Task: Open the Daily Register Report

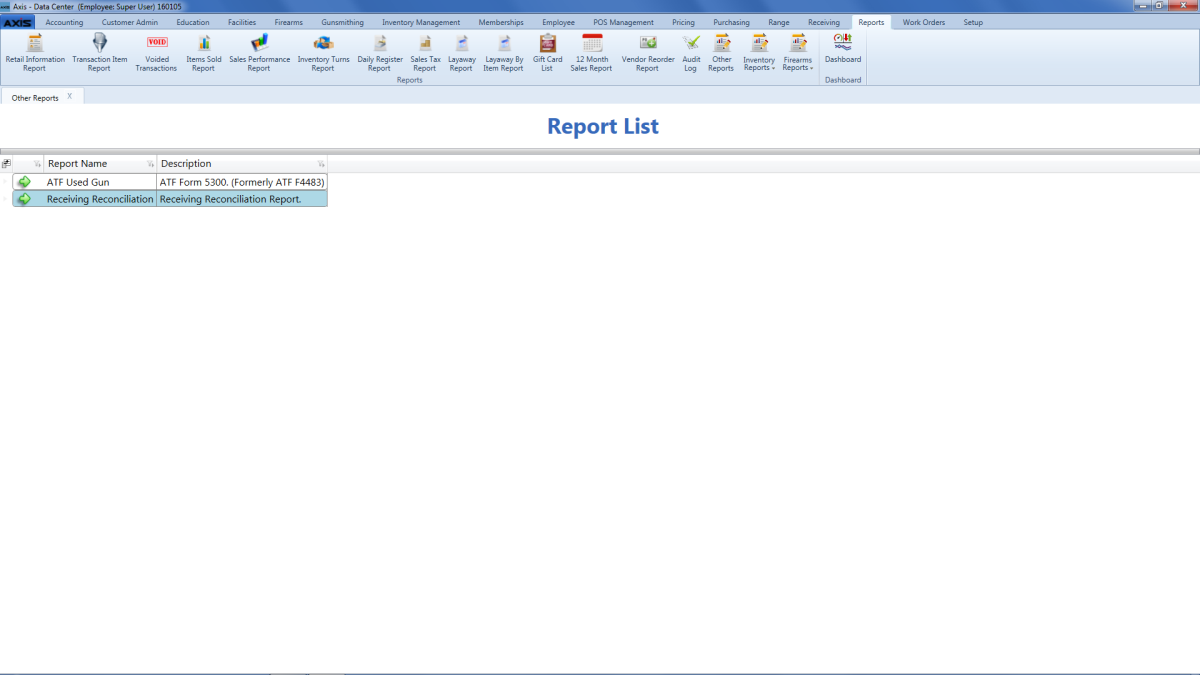Action: (380, 52)
